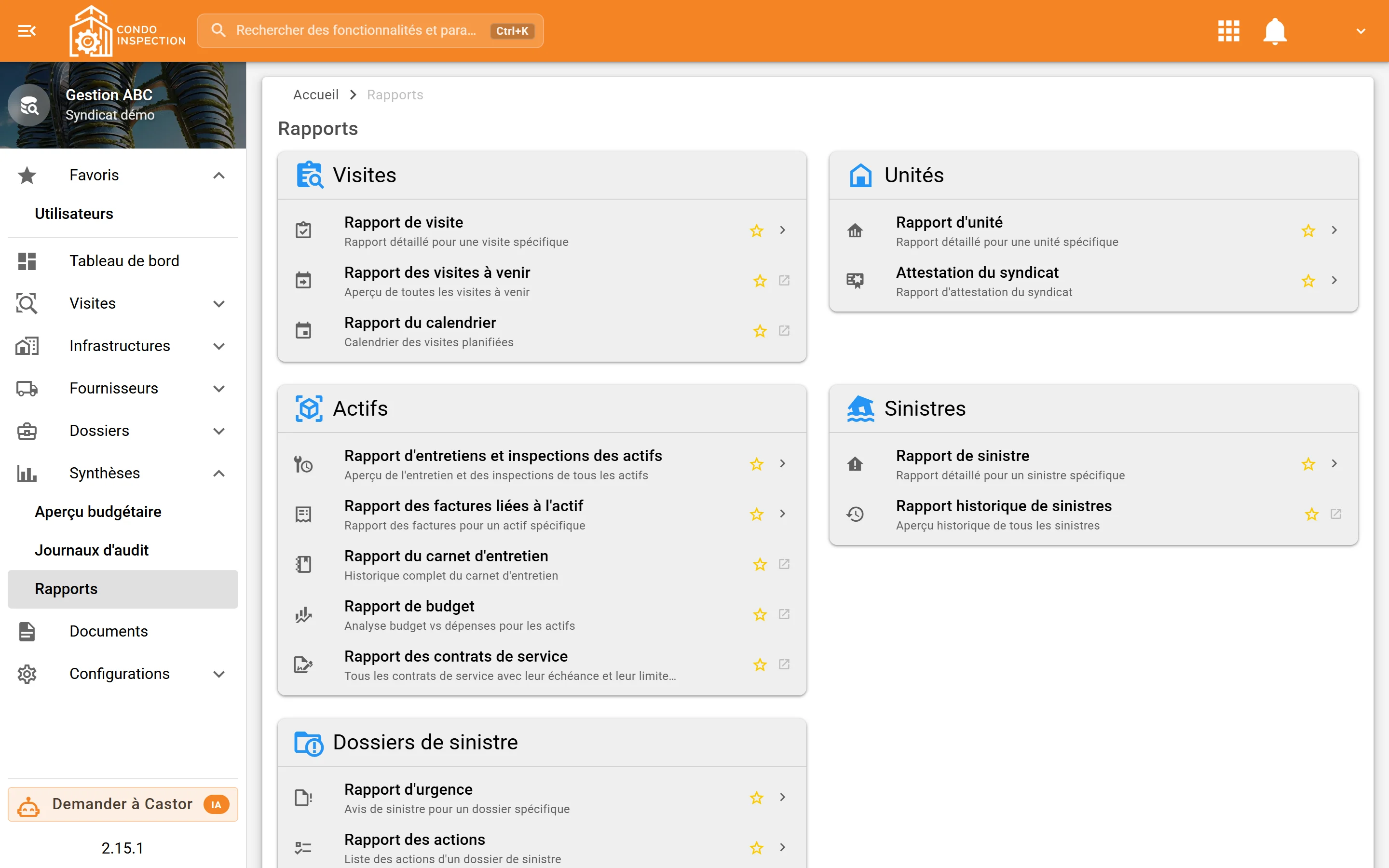Click Demander à Castor button

123,804
